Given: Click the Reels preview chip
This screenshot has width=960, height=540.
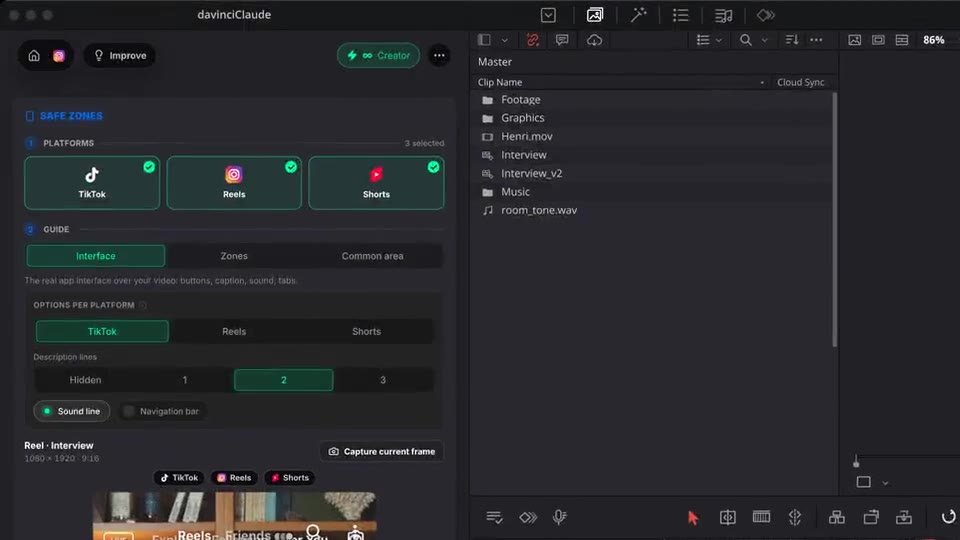Looking at the screenshot, I should [x=234, y=478].
